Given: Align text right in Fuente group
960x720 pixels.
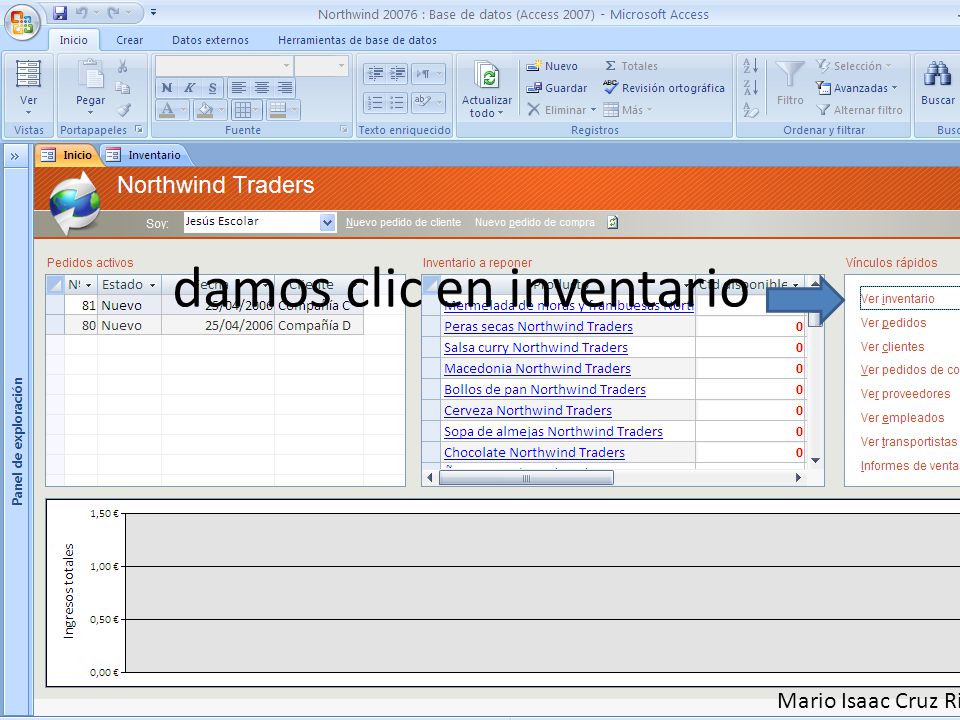Looking at the screenshot, I should 285,88.
